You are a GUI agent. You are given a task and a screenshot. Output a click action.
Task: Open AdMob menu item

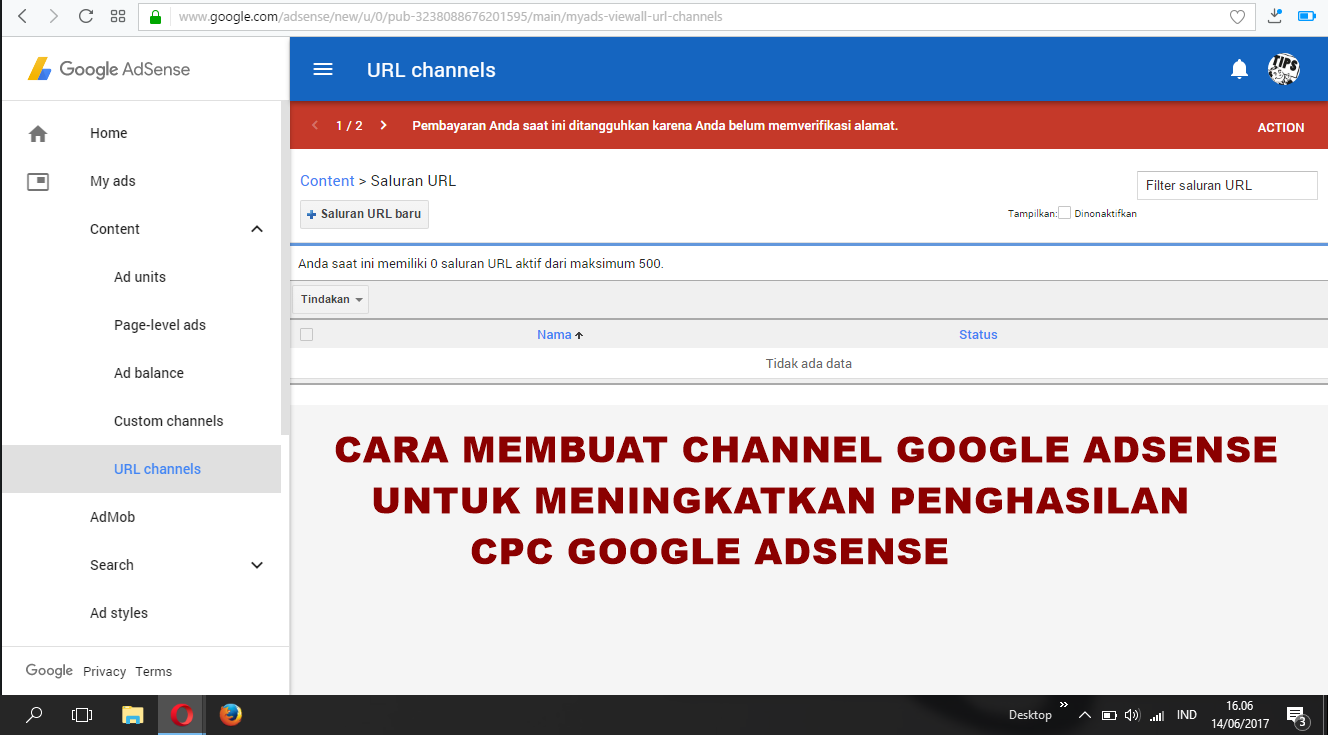pos(112,517)
